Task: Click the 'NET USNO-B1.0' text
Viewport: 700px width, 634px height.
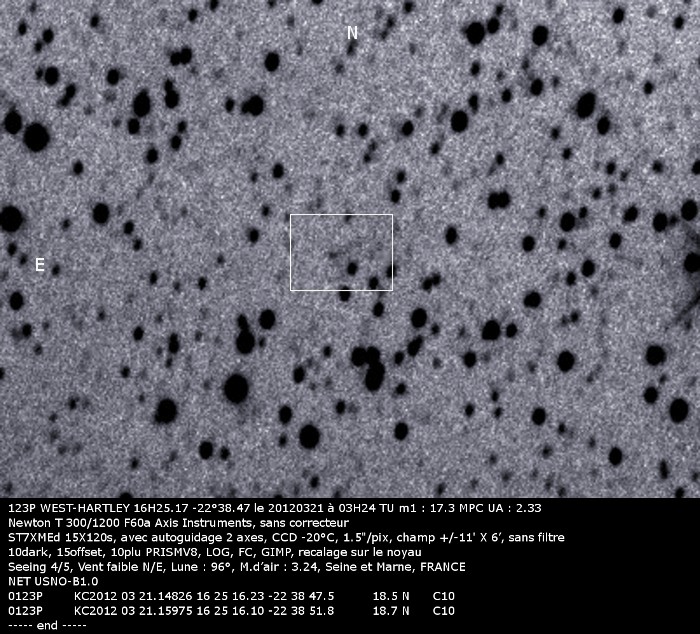Action: tap(53, 581)
